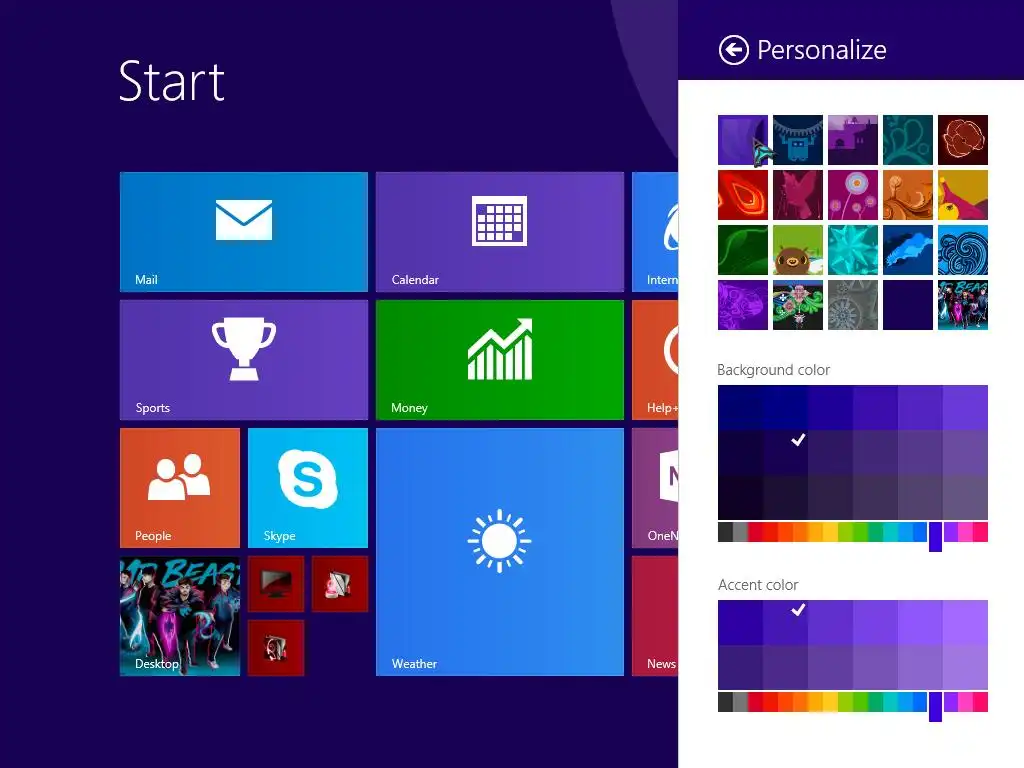Pick the teal star background pattern
This screenshot has width=1024, height=768.
pyautogui.click(x=852, y=250)
